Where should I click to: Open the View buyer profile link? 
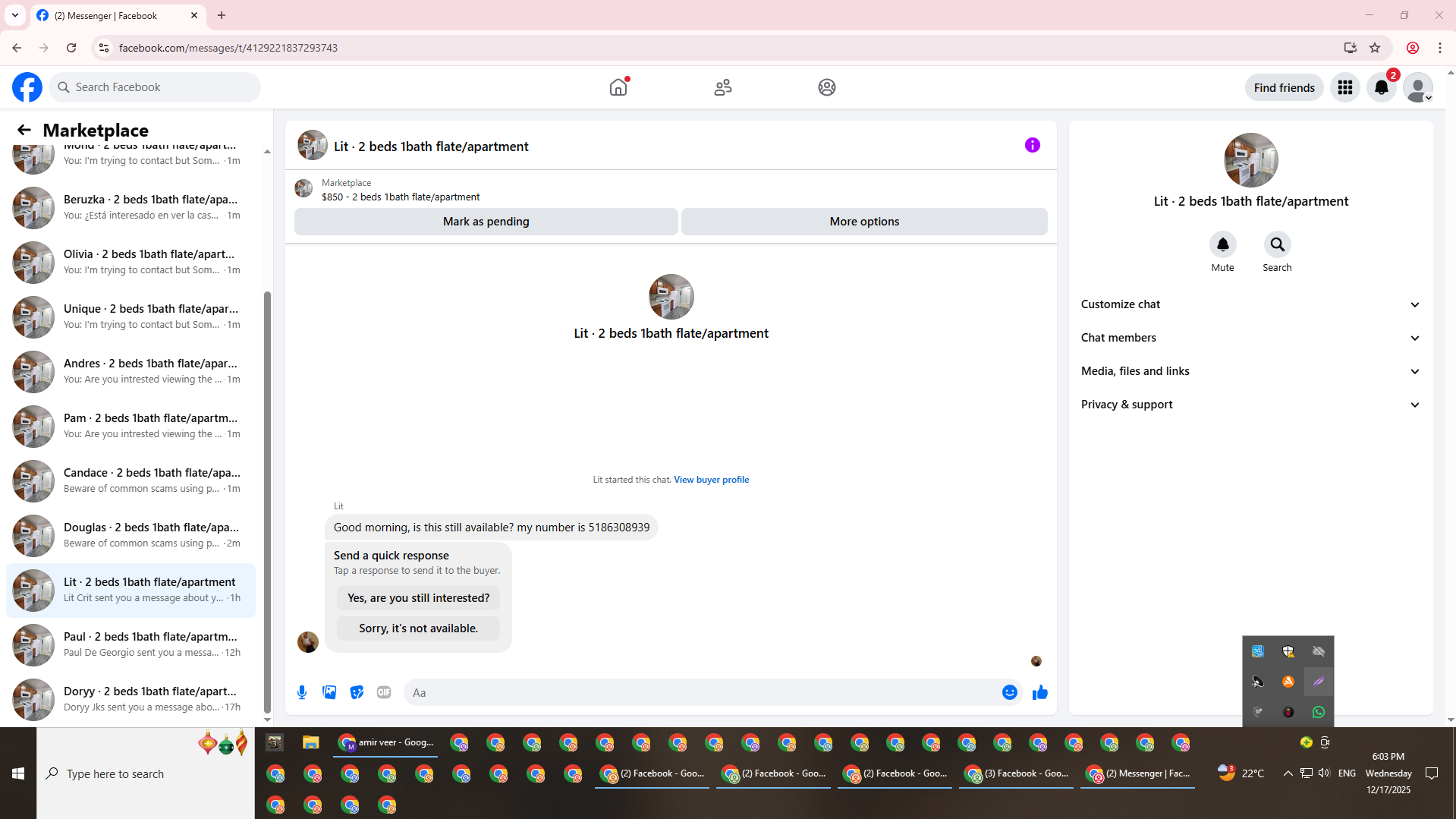point(711,480)
